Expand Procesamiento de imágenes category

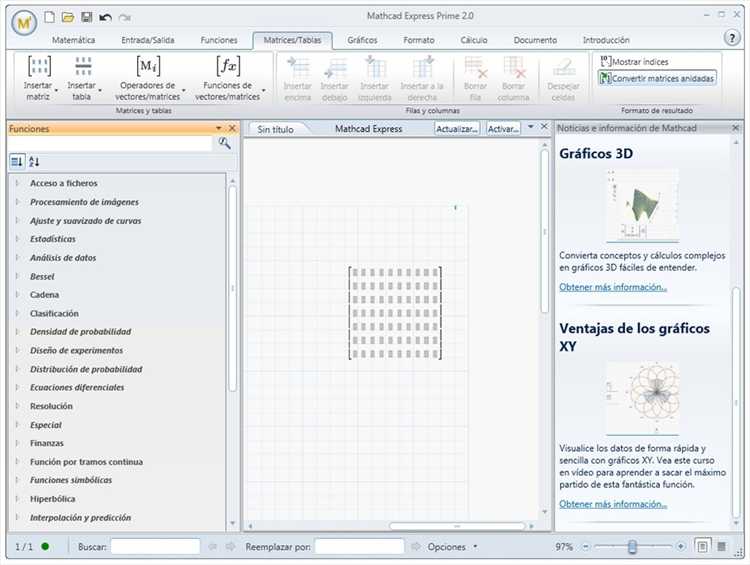point(18,201)
